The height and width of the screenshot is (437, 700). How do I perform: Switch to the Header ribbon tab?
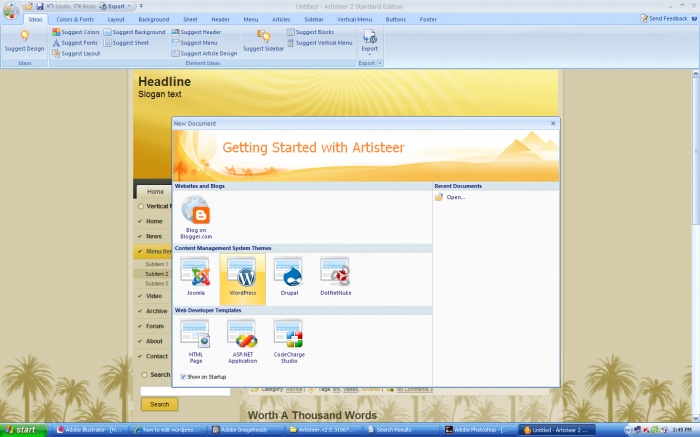coord(220,19)
